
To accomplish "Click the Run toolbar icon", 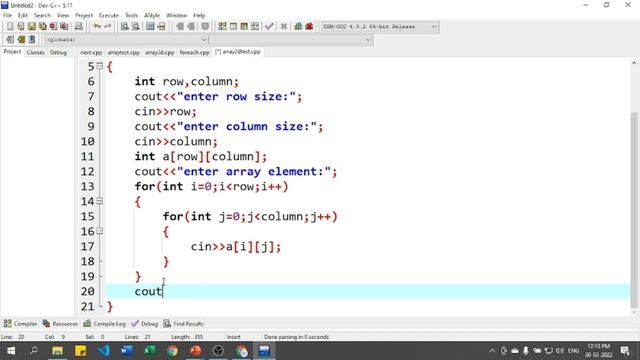I will (233, 27).
